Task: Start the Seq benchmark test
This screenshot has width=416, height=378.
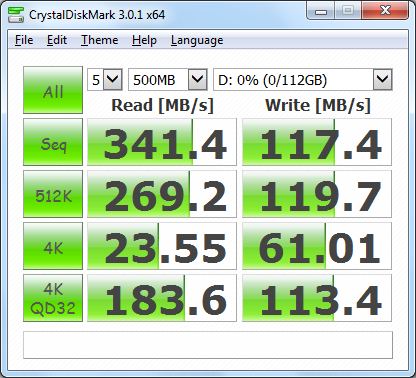Action: click(x=53, y=142)
